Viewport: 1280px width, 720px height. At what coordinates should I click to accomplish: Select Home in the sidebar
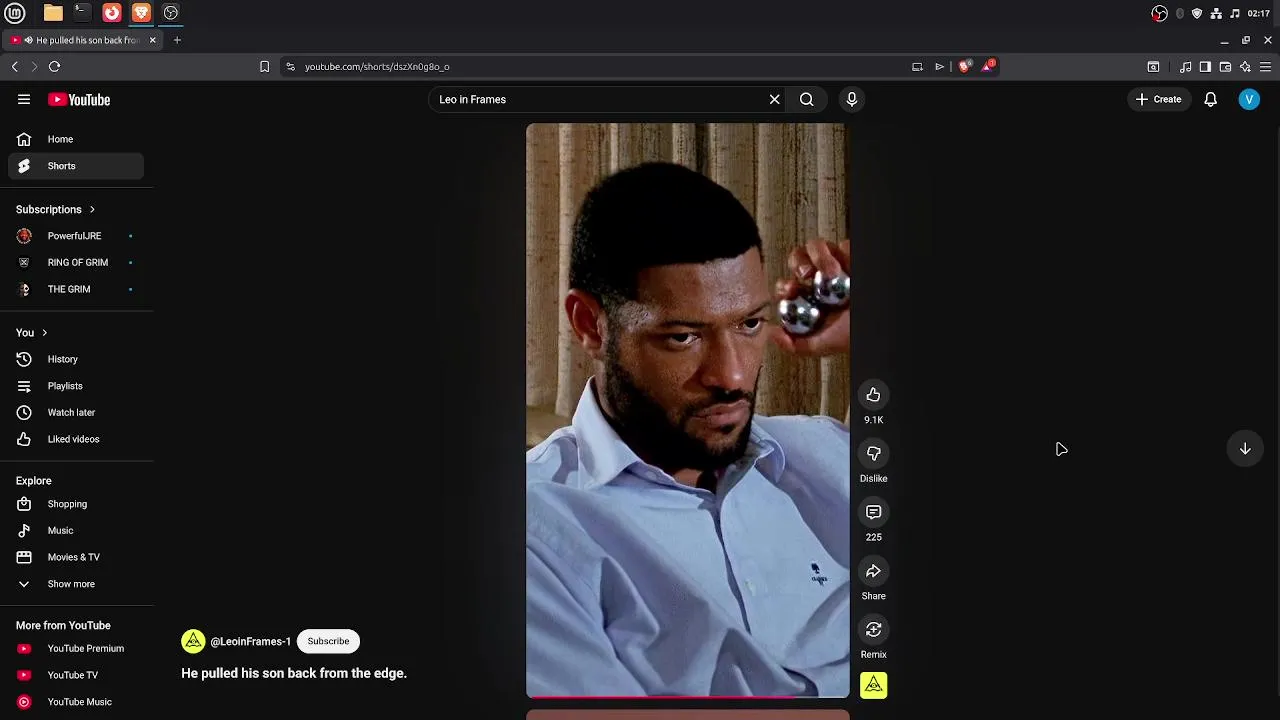pos(76,139)
